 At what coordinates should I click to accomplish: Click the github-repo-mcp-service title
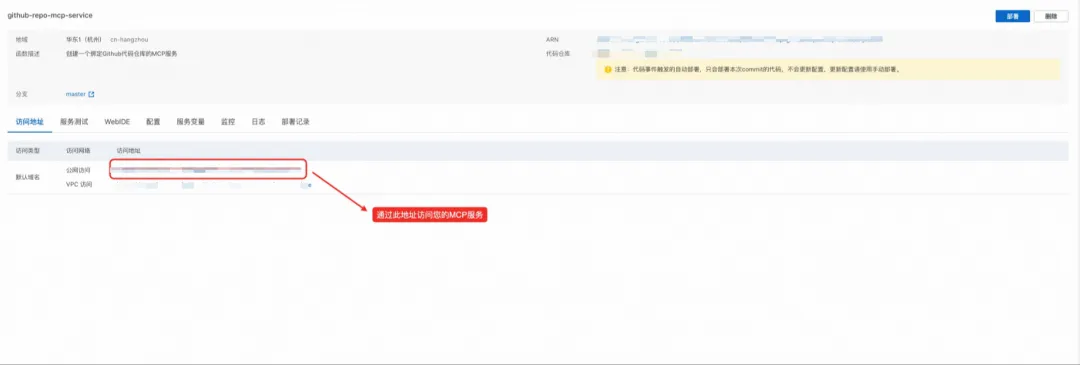50,15
